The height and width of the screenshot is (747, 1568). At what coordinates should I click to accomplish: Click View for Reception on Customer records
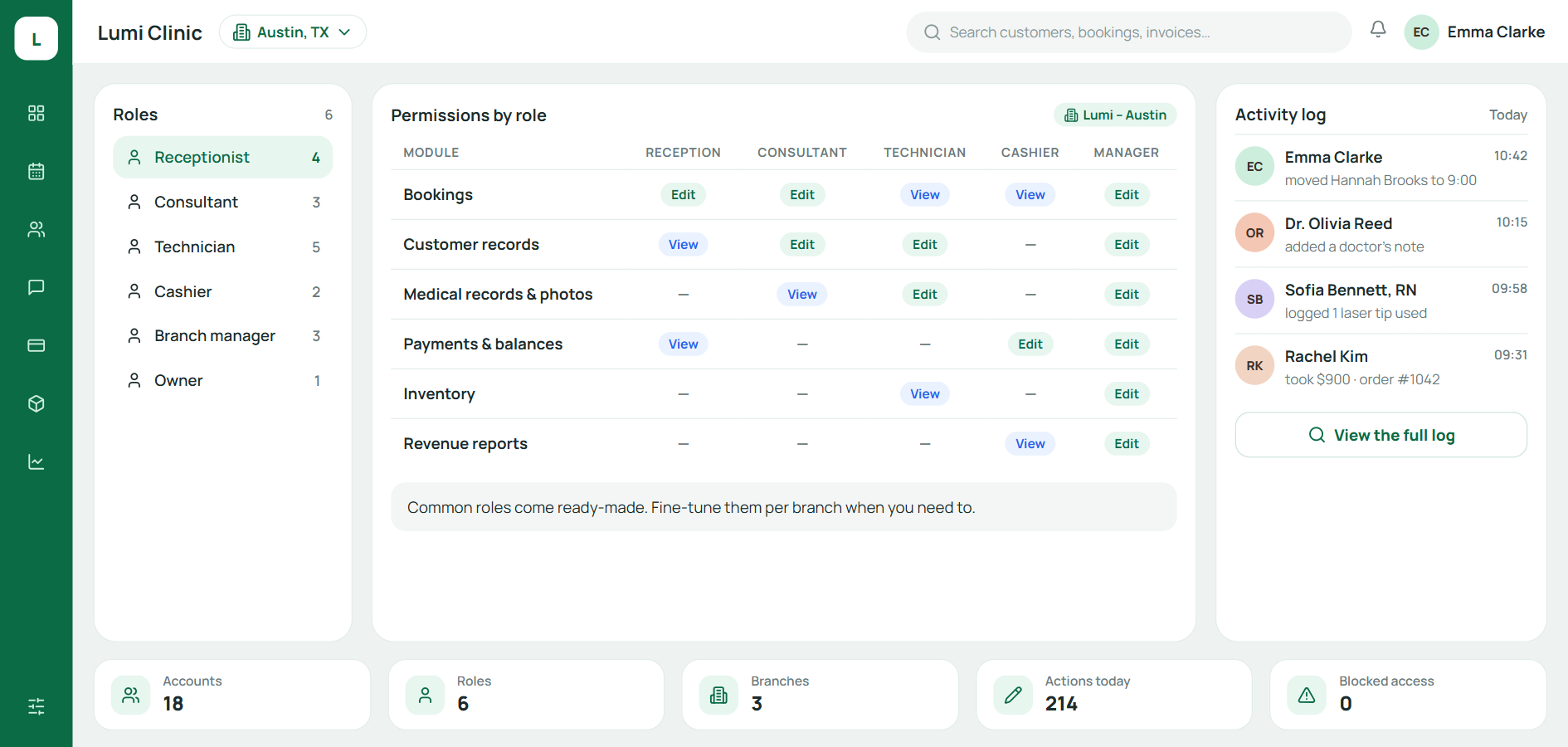click(x=684, y=245)
